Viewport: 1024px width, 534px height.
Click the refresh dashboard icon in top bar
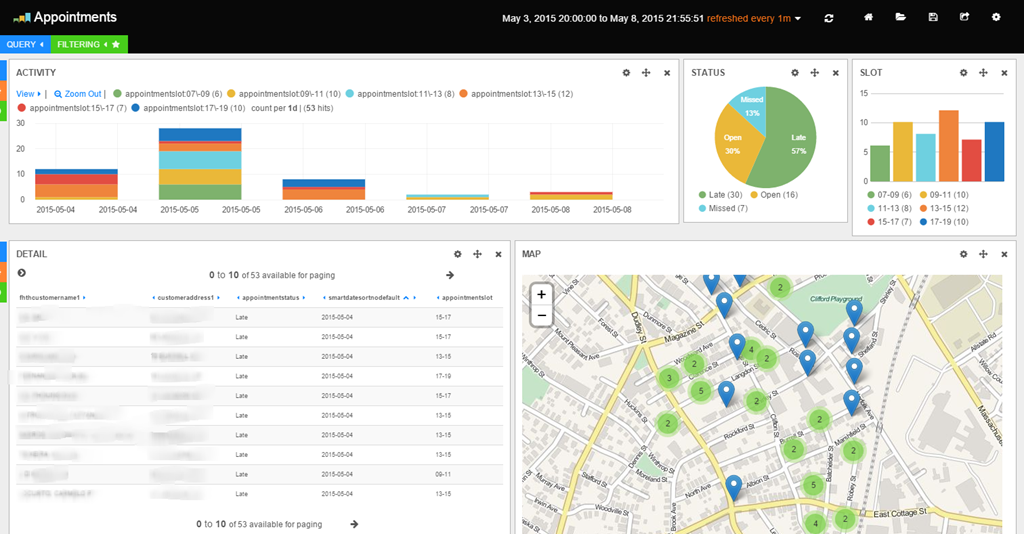pos(829,18)
